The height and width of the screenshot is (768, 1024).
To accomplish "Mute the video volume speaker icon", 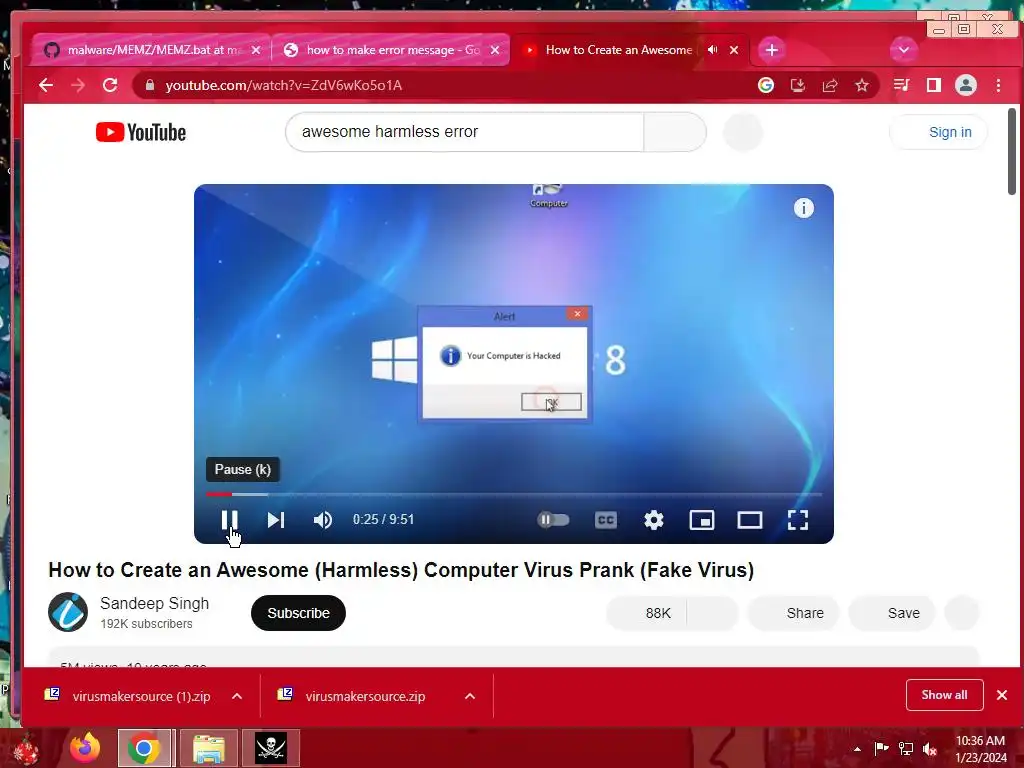I will click(x=323, y=520).
